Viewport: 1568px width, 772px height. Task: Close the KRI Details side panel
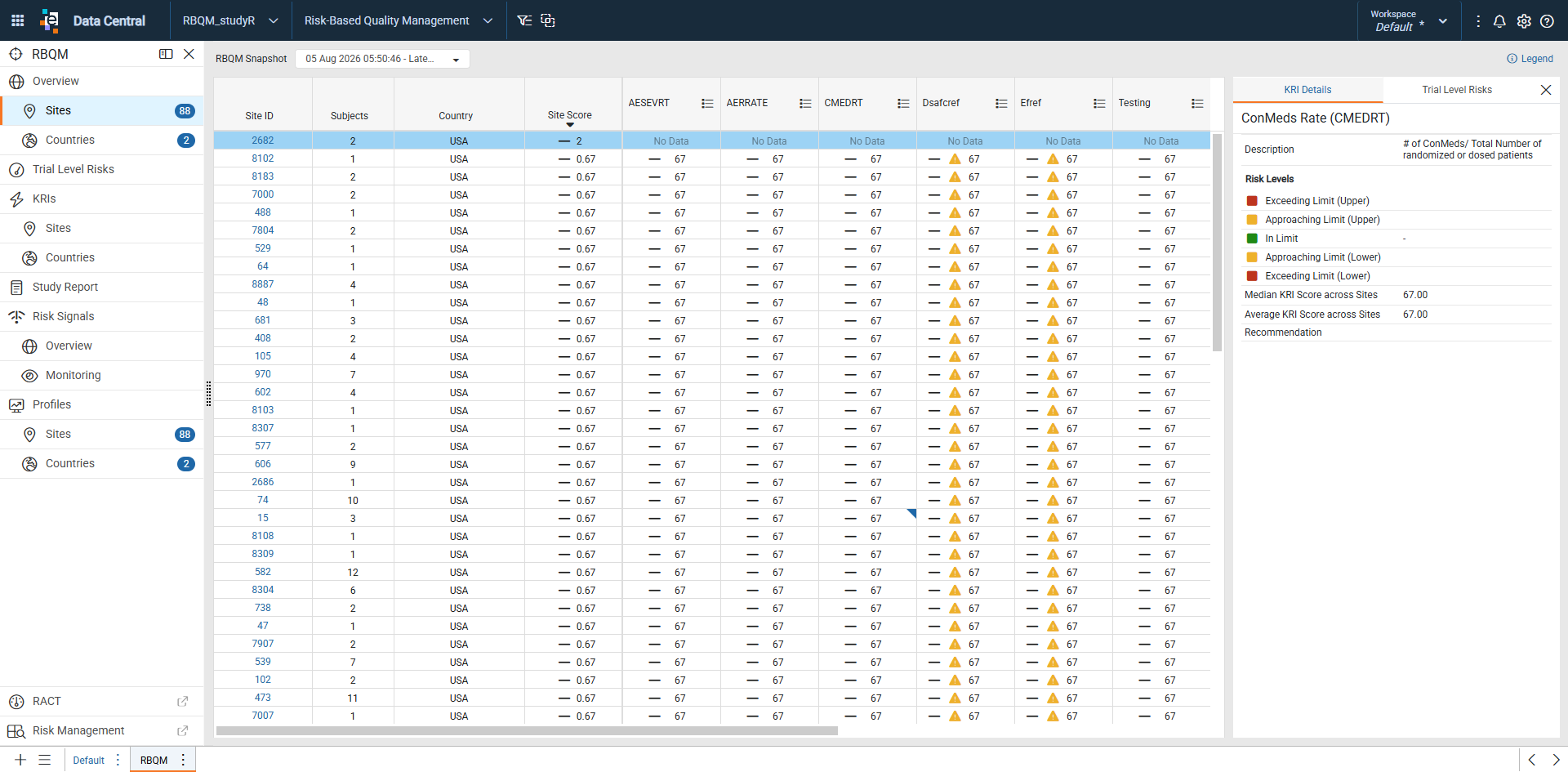[x=1546, y=90]
